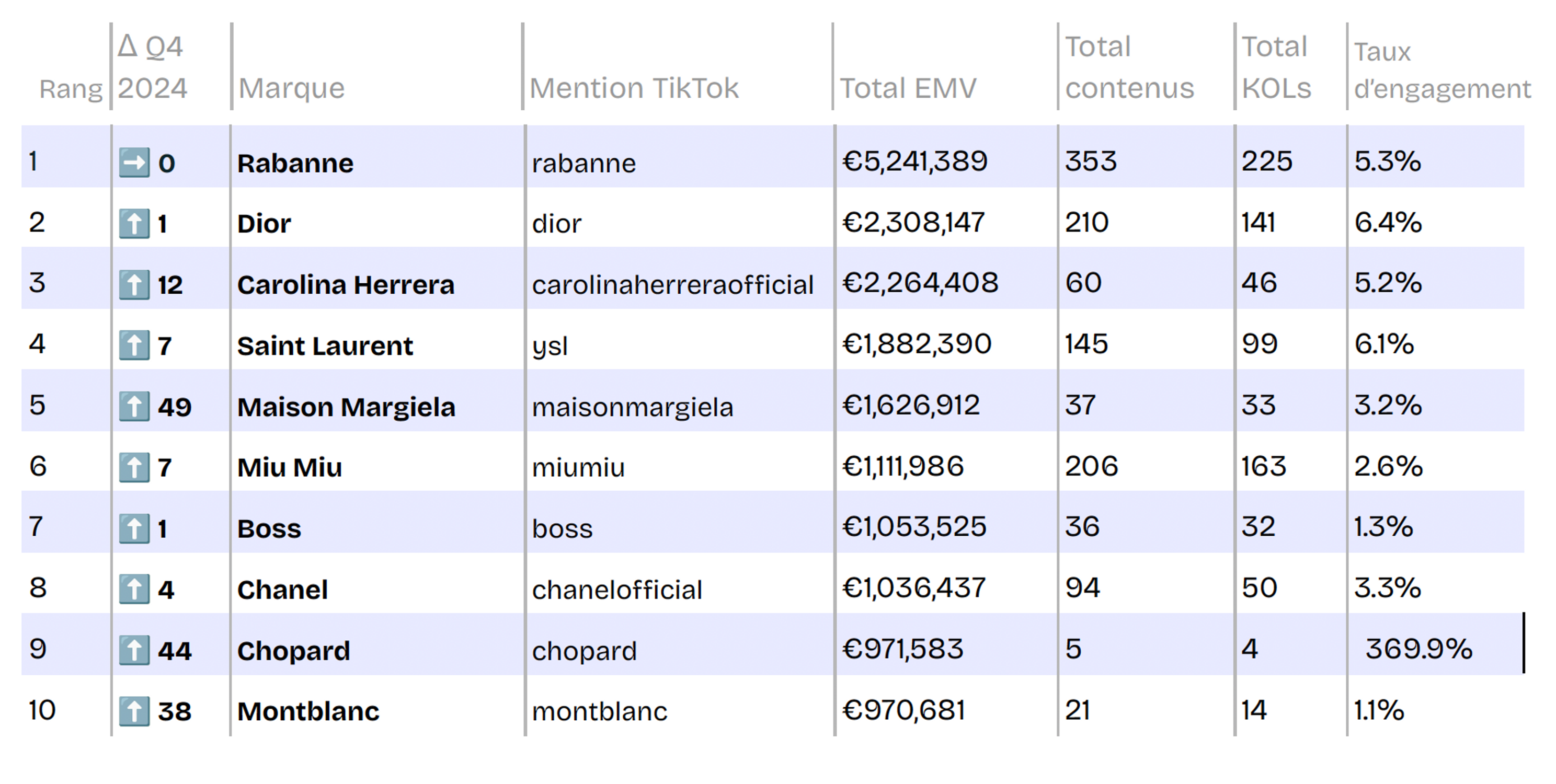Select the Boss brand name cell
This screenshot has height=784, width=1556.
tap(269, 528)
